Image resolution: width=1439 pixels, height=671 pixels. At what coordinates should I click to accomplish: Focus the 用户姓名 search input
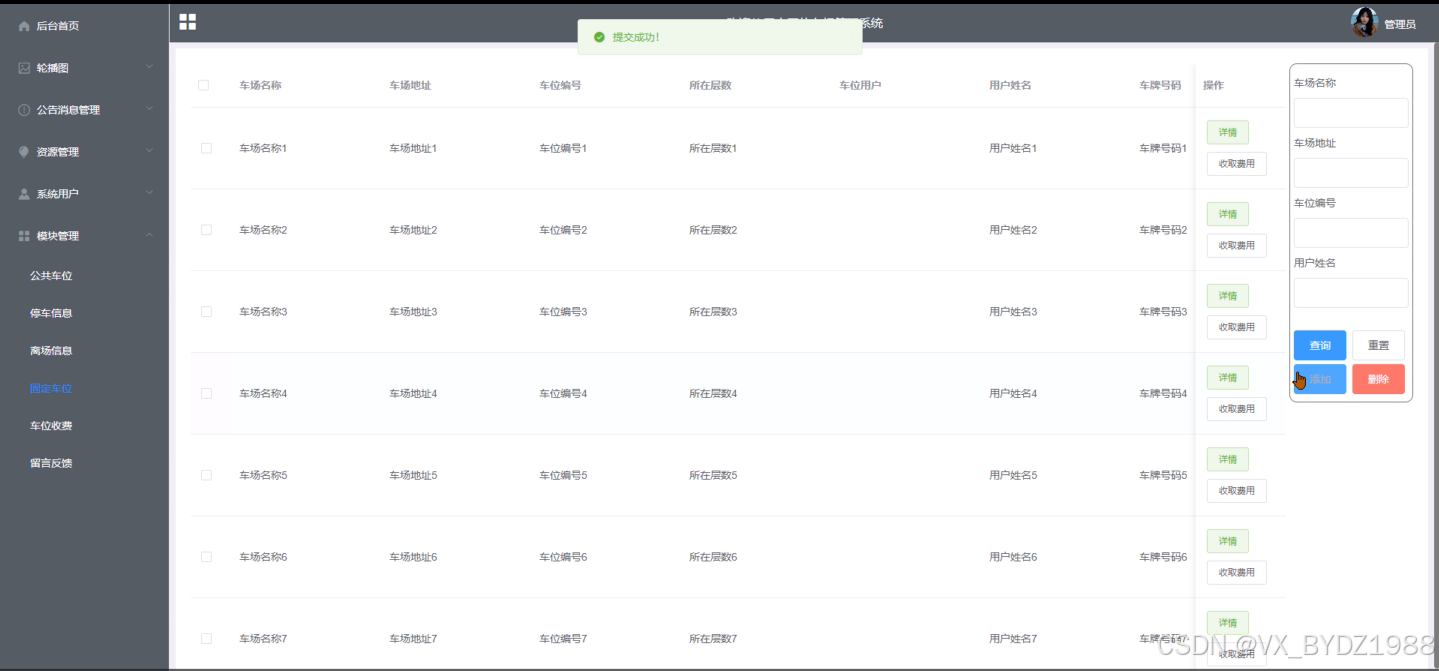pyautogui.click(x=1351, y=293)
